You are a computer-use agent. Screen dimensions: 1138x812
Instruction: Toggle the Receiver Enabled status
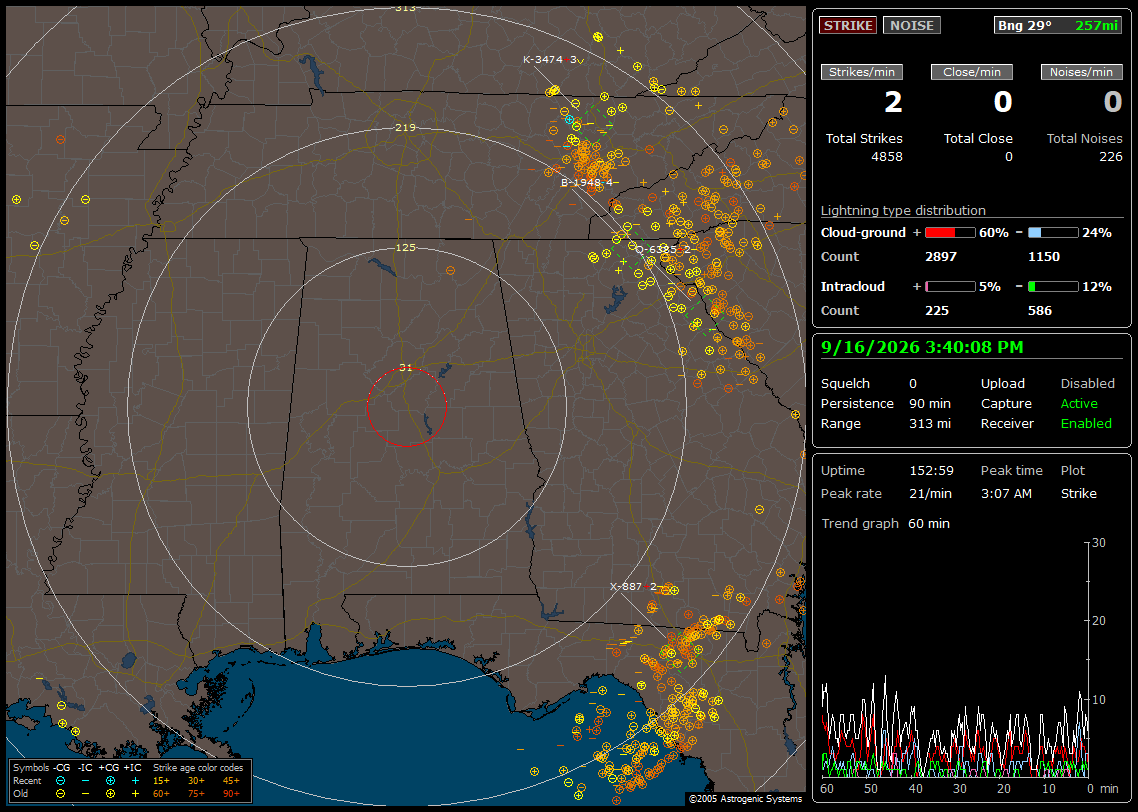tap(1086, 423)
